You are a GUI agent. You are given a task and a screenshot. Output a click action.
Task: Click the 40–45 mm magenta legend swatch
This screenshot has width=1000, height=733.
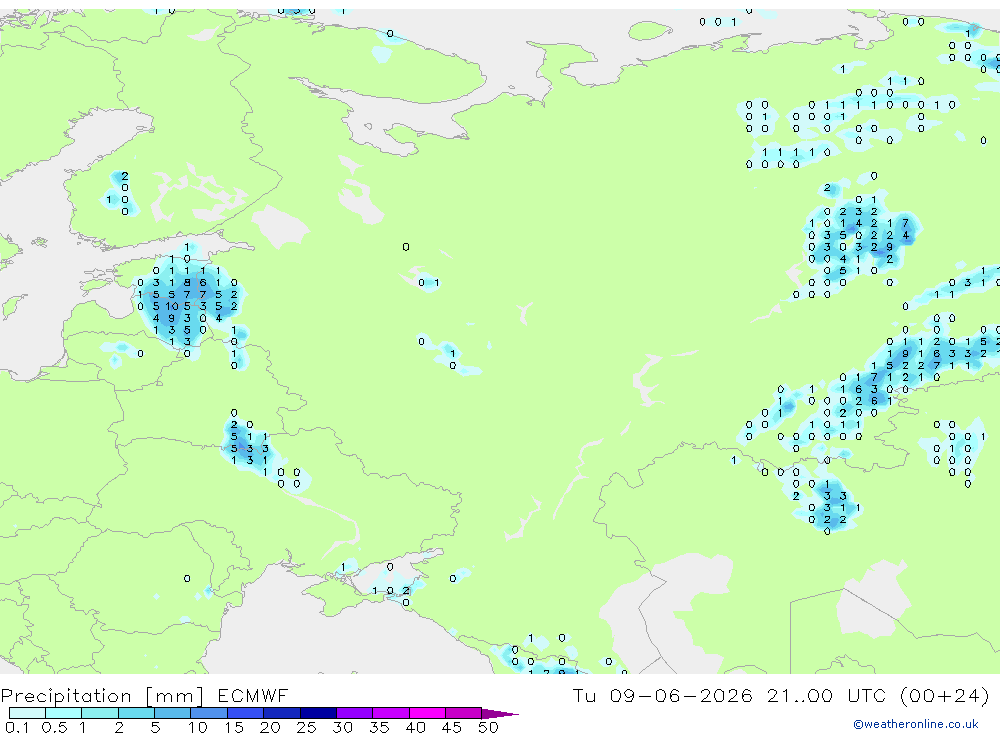pos(427,713)
